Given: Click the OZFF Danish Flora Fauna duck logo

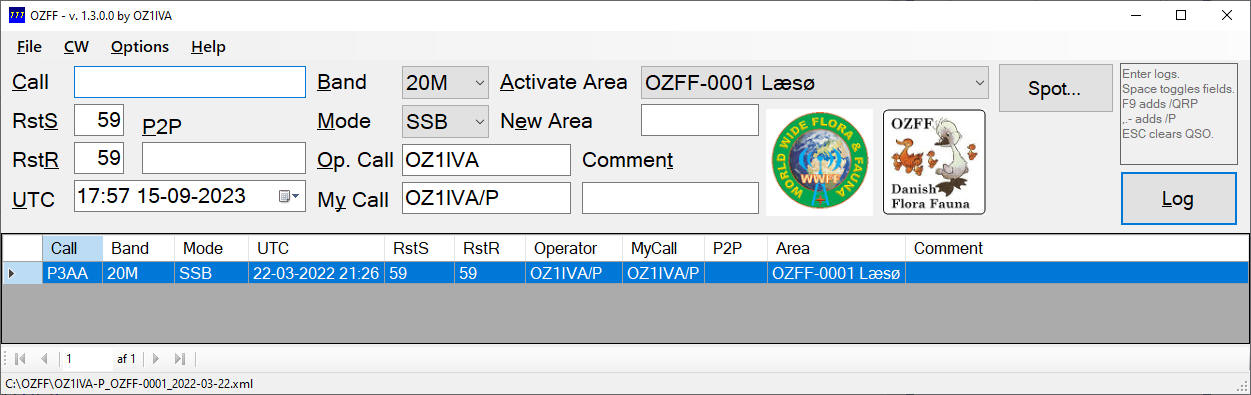Looking at the screenshot, I should coord(934,162).
